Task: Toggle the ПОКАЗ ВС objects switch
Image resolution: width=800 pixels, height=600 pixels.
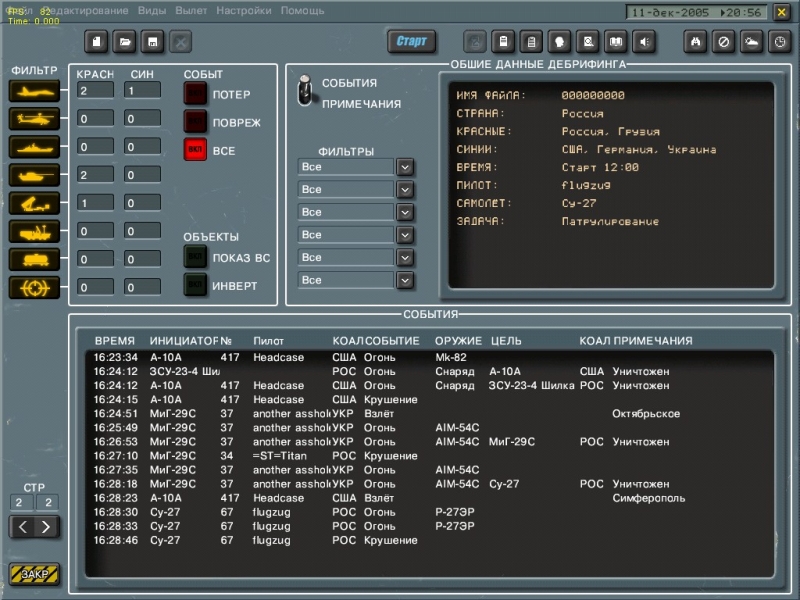Action: pyautogui.click(x=195, y=257)
